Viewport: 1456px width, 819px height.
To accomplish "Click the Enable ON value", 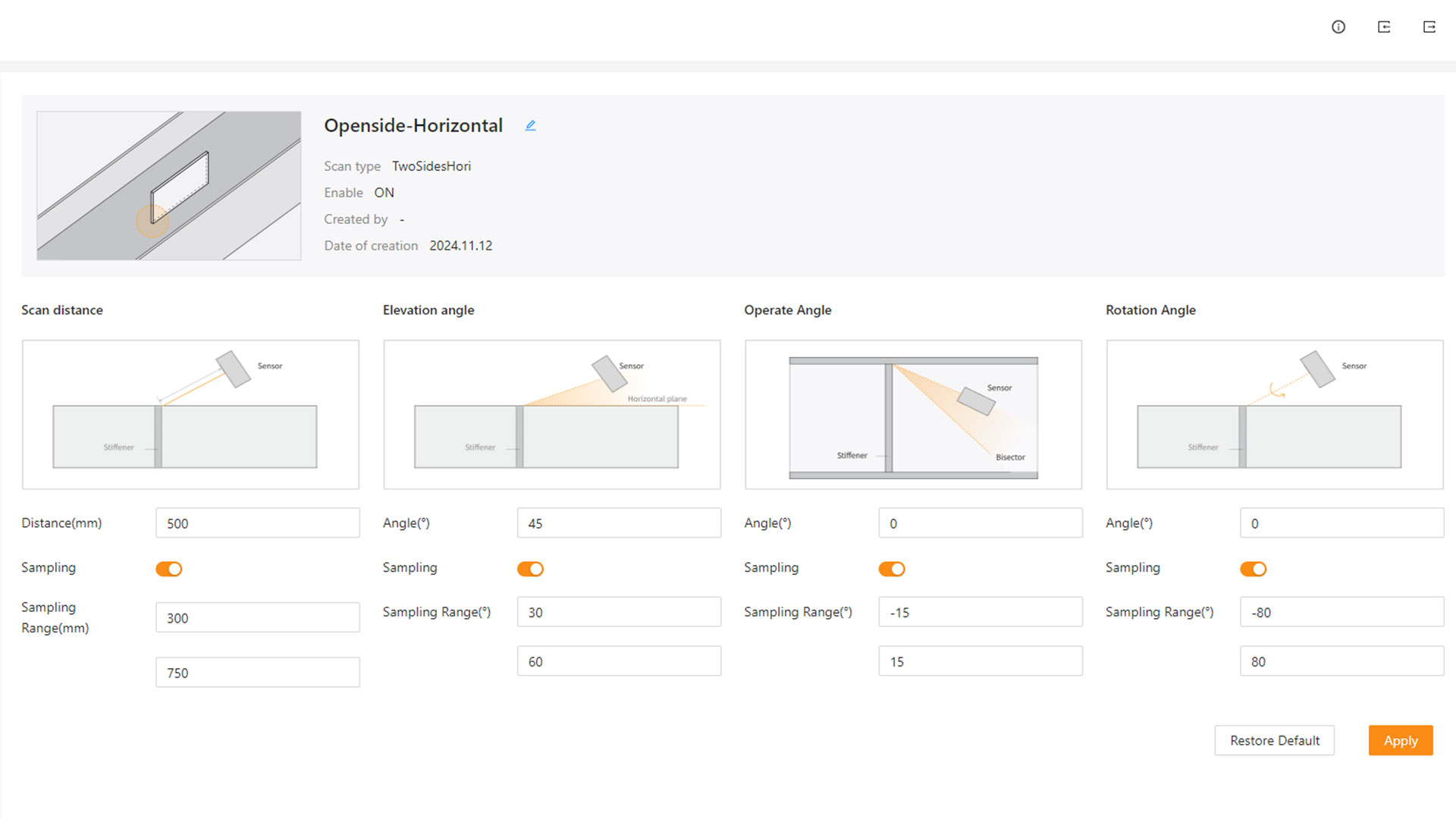I will [384, 193].
